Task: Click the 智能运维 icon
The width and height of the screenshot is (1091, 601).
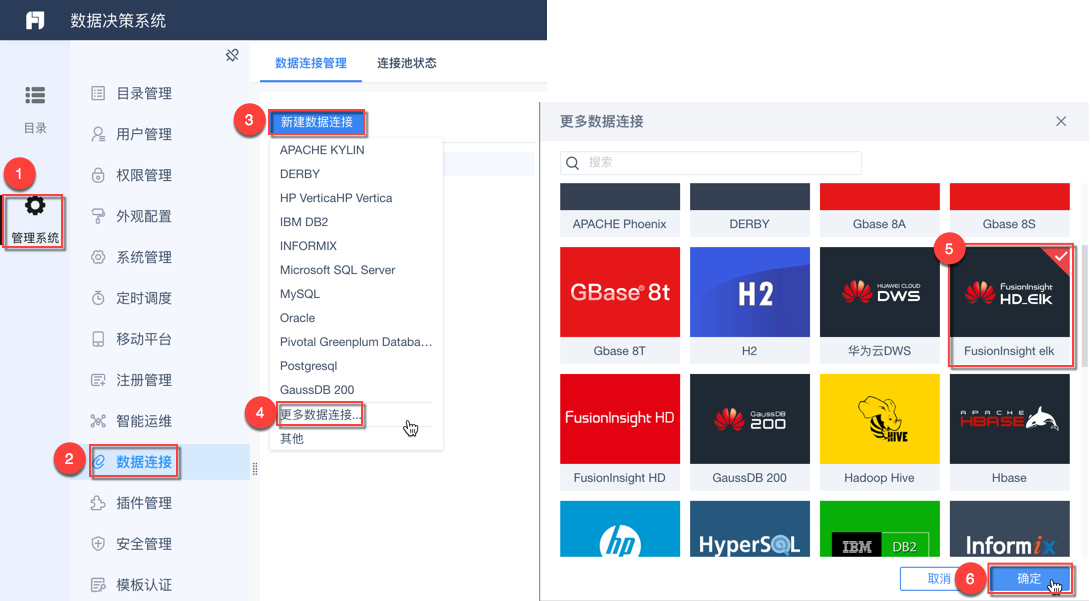Action: tap(98, 421)
